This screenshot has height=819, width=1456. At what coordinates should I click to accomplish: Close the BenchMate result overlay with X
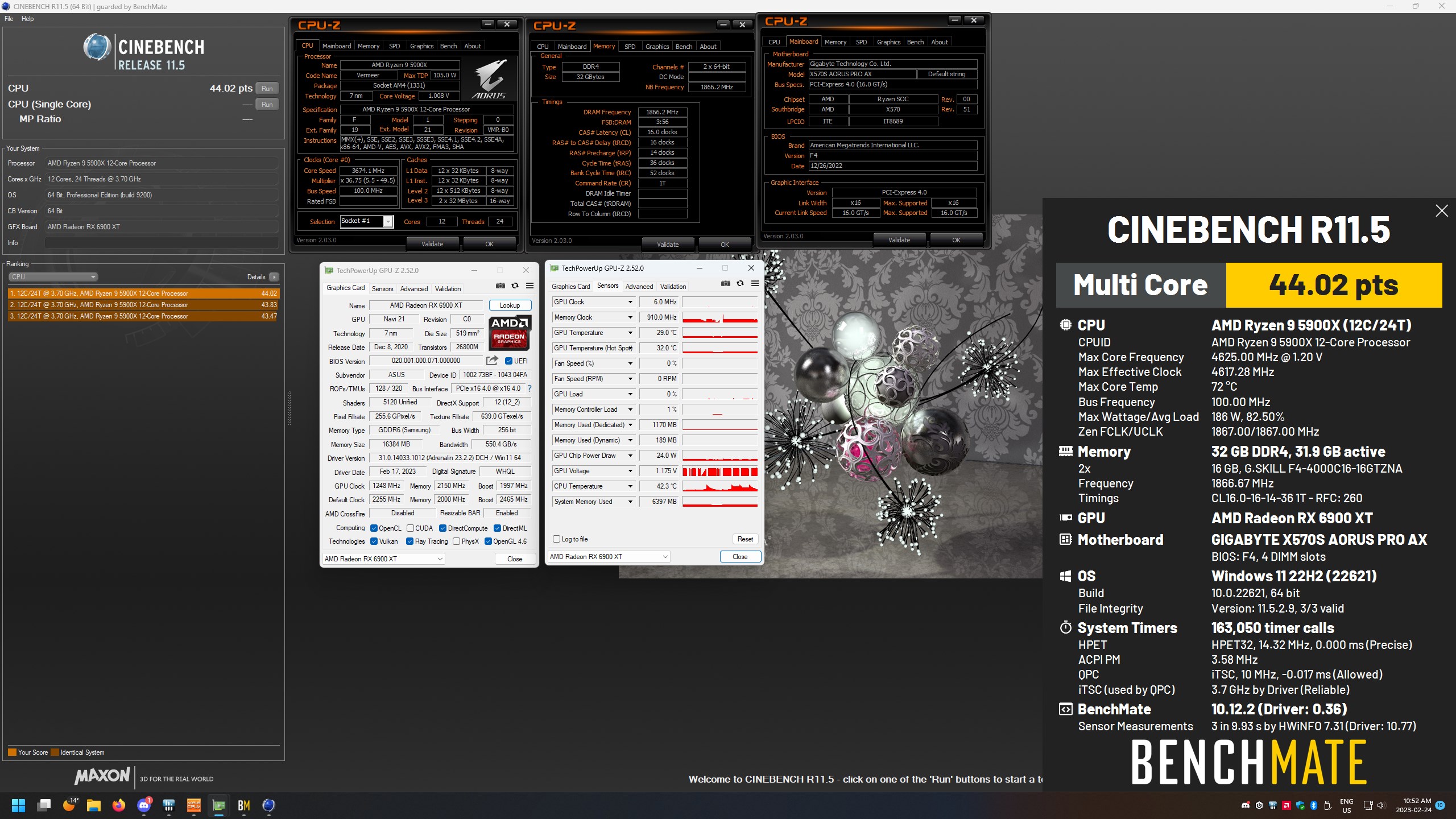pos(1441,211)
